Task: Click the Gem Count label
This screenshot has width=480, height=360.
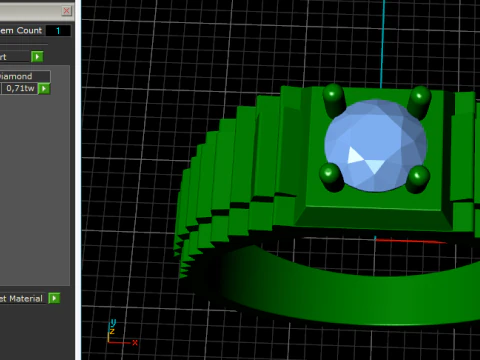Action: [x=21, y=31]
